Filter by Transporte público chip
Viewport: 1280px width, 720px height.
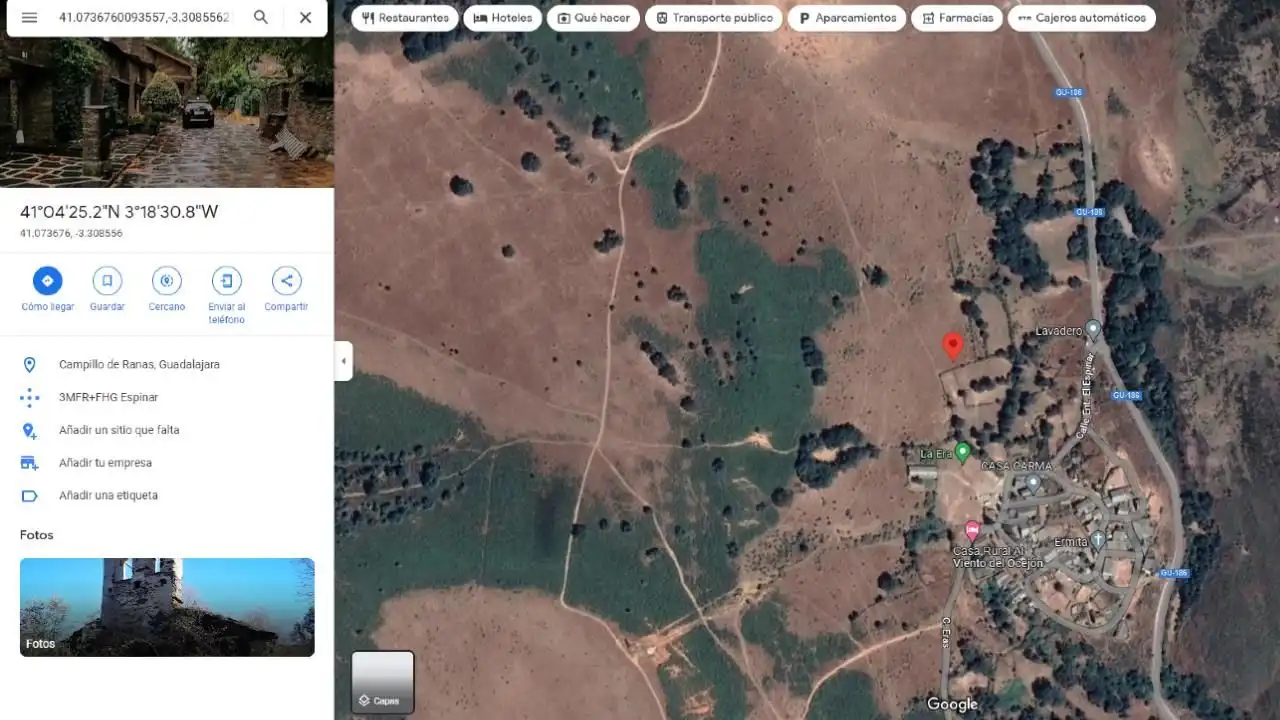click(x=714, y=18)
